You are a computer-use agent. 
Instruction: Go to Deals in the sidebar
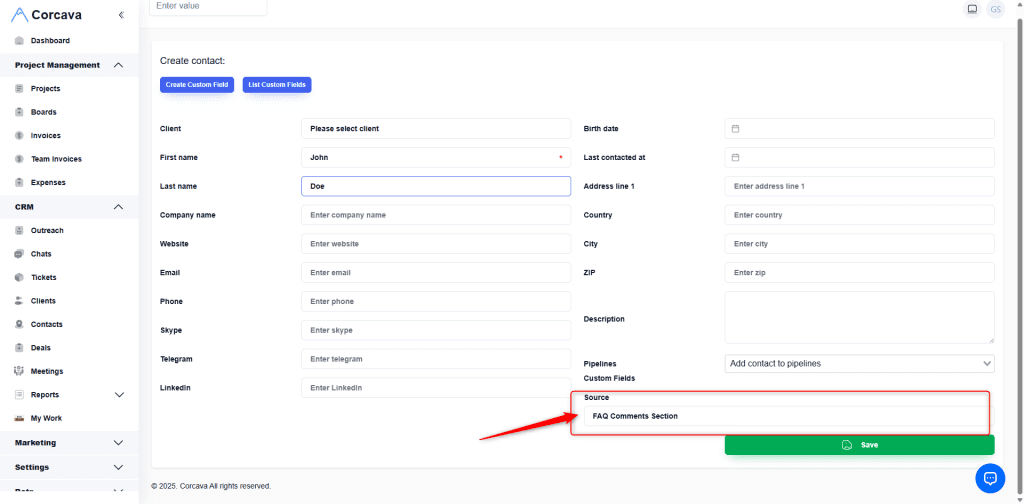tap(40, 348)
